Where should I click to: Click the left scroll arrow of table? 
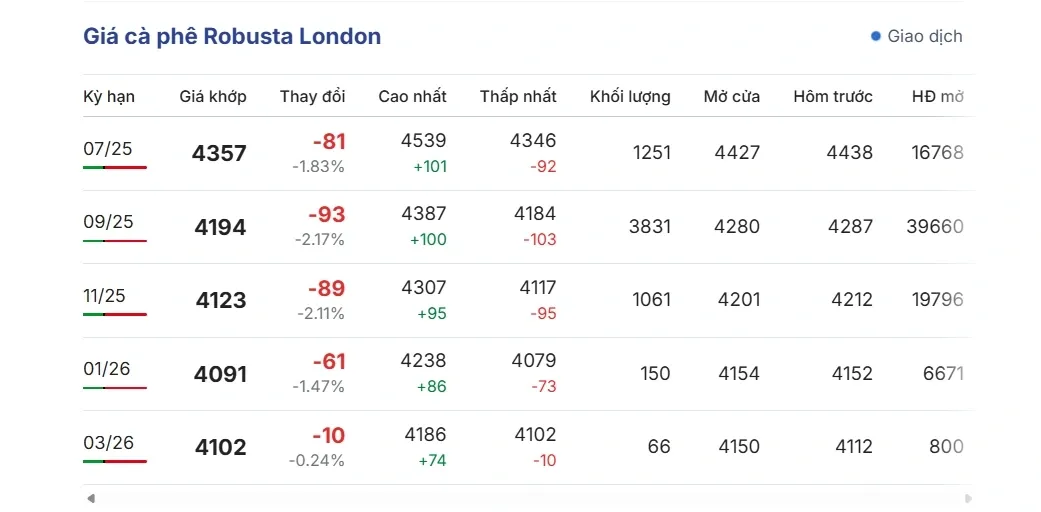91,498
